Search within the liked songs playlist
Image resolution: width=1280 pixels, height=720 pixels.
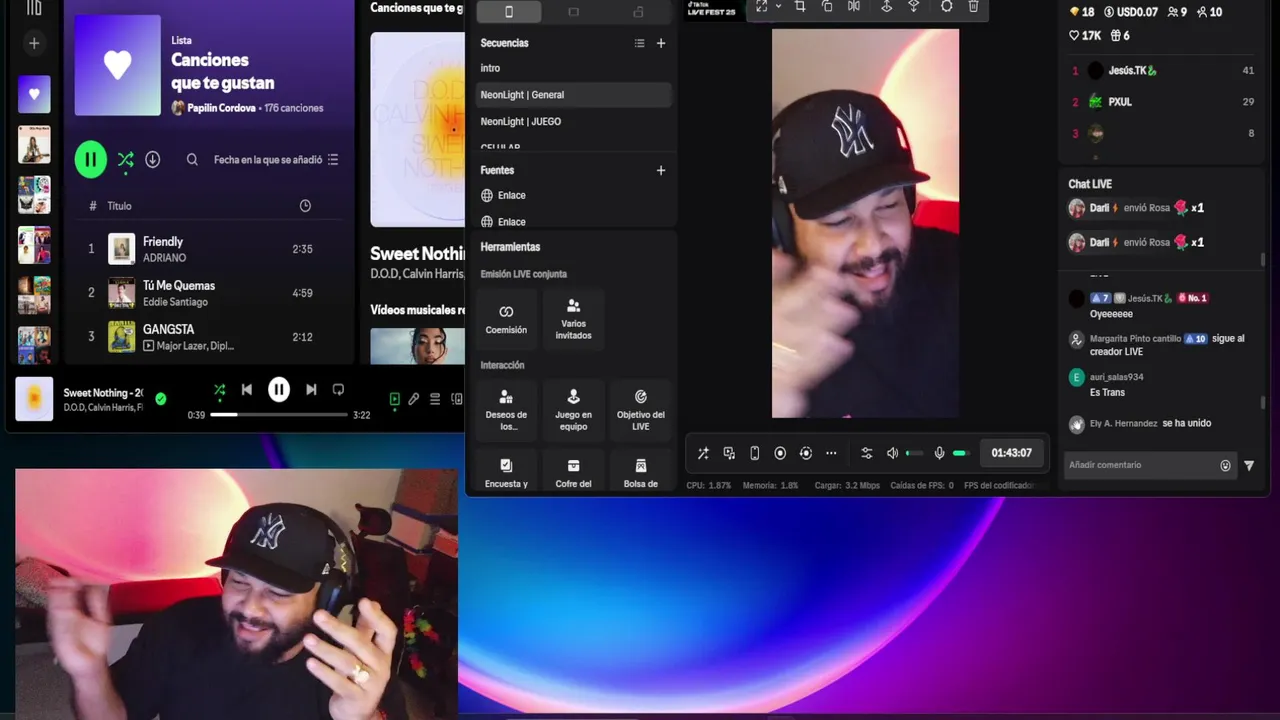192,159
